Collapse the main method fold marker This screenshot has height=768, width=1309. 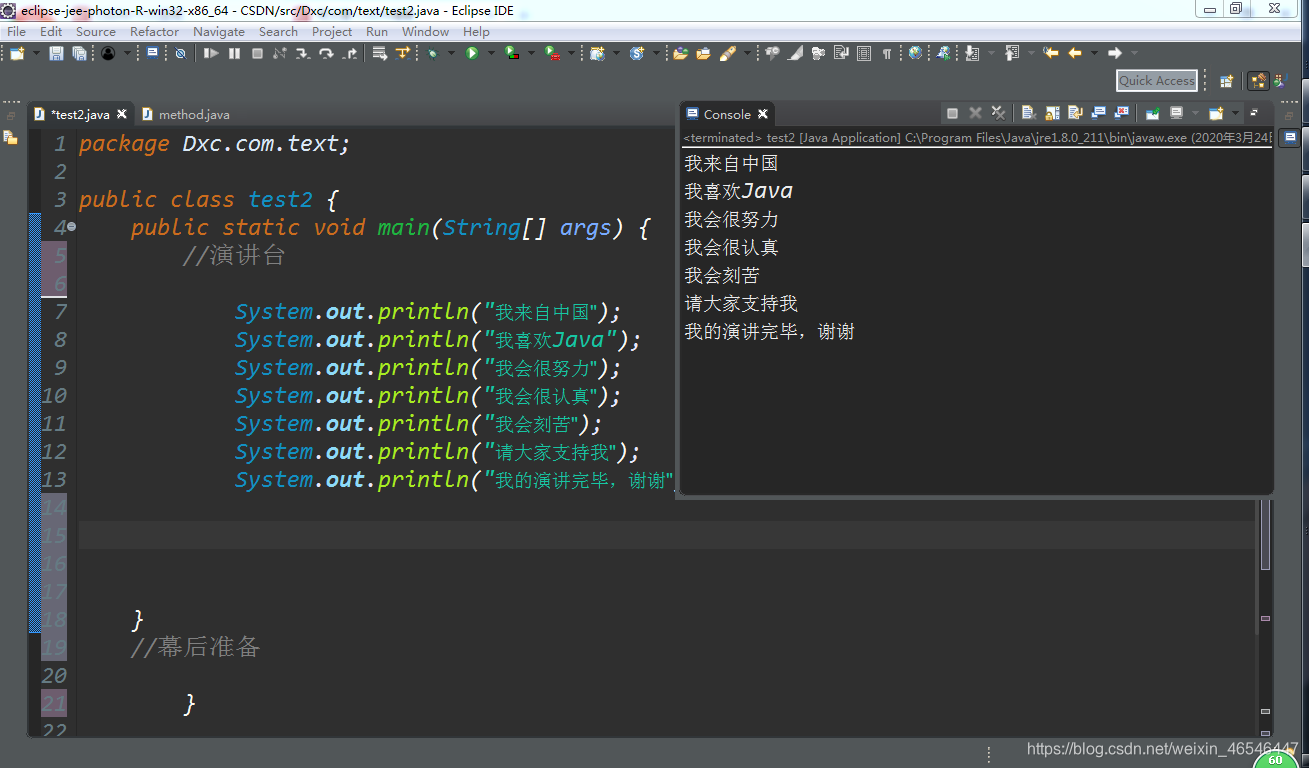pyautogui.click(x=71, y=227)
